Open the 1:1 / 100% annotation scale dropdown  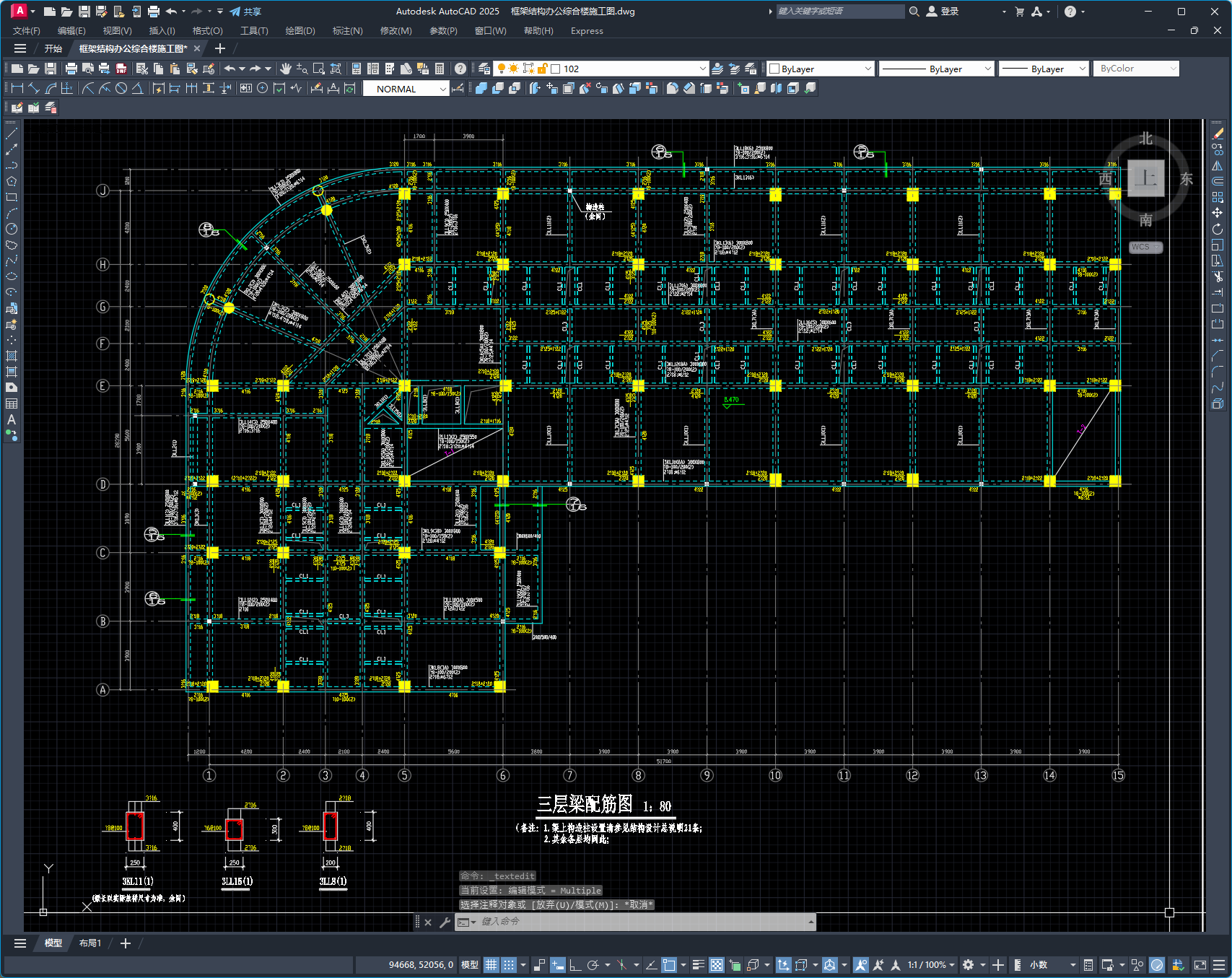(x=931, y=965)
